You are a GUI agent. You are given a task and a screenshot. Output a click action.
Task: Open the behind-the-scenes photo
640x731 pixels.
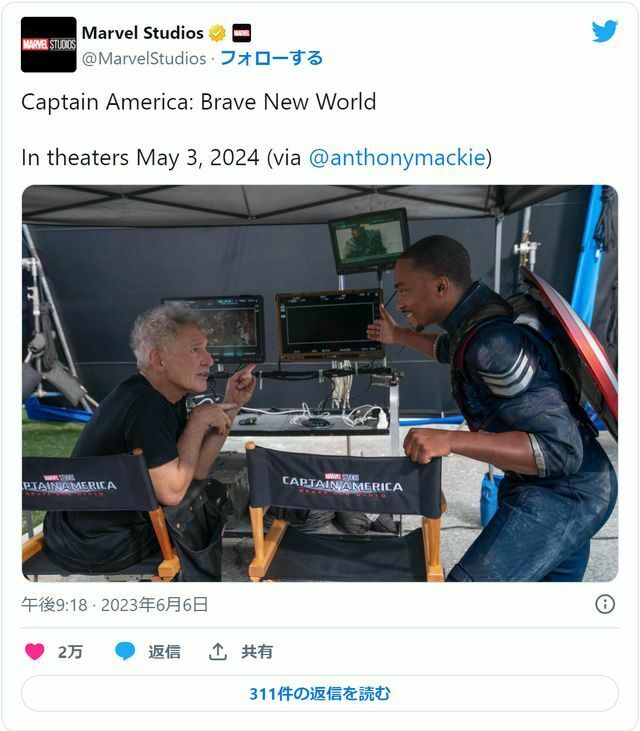320,383
